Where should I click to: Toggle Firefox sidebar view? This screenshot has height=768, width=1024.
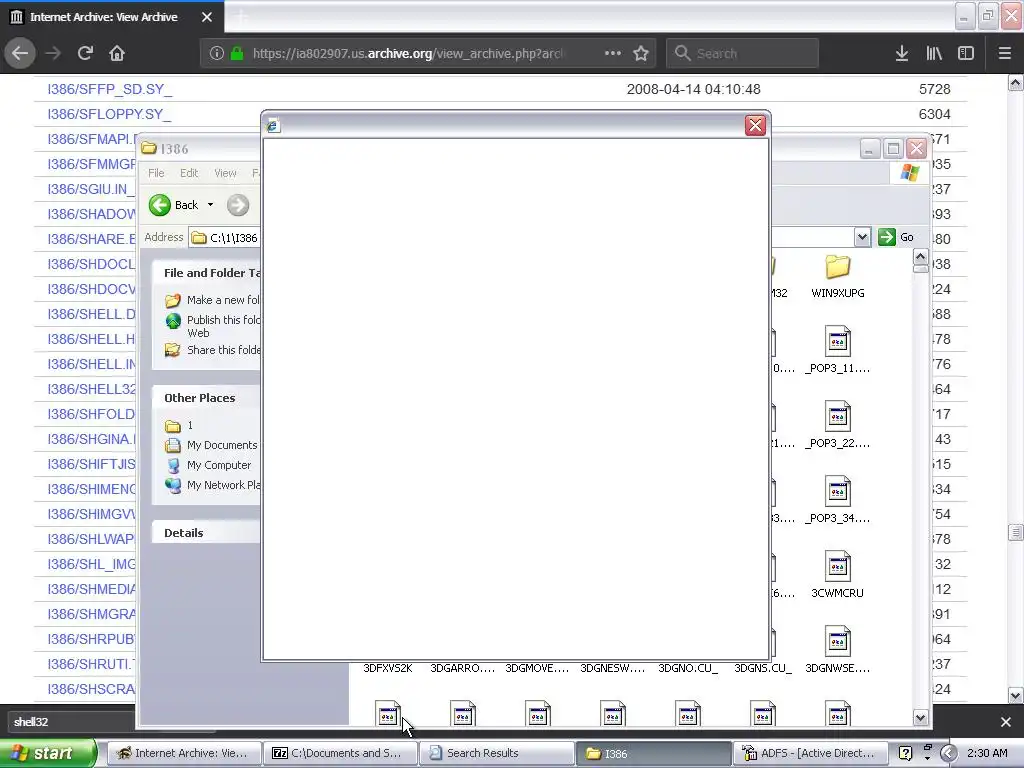coord(966,53)
